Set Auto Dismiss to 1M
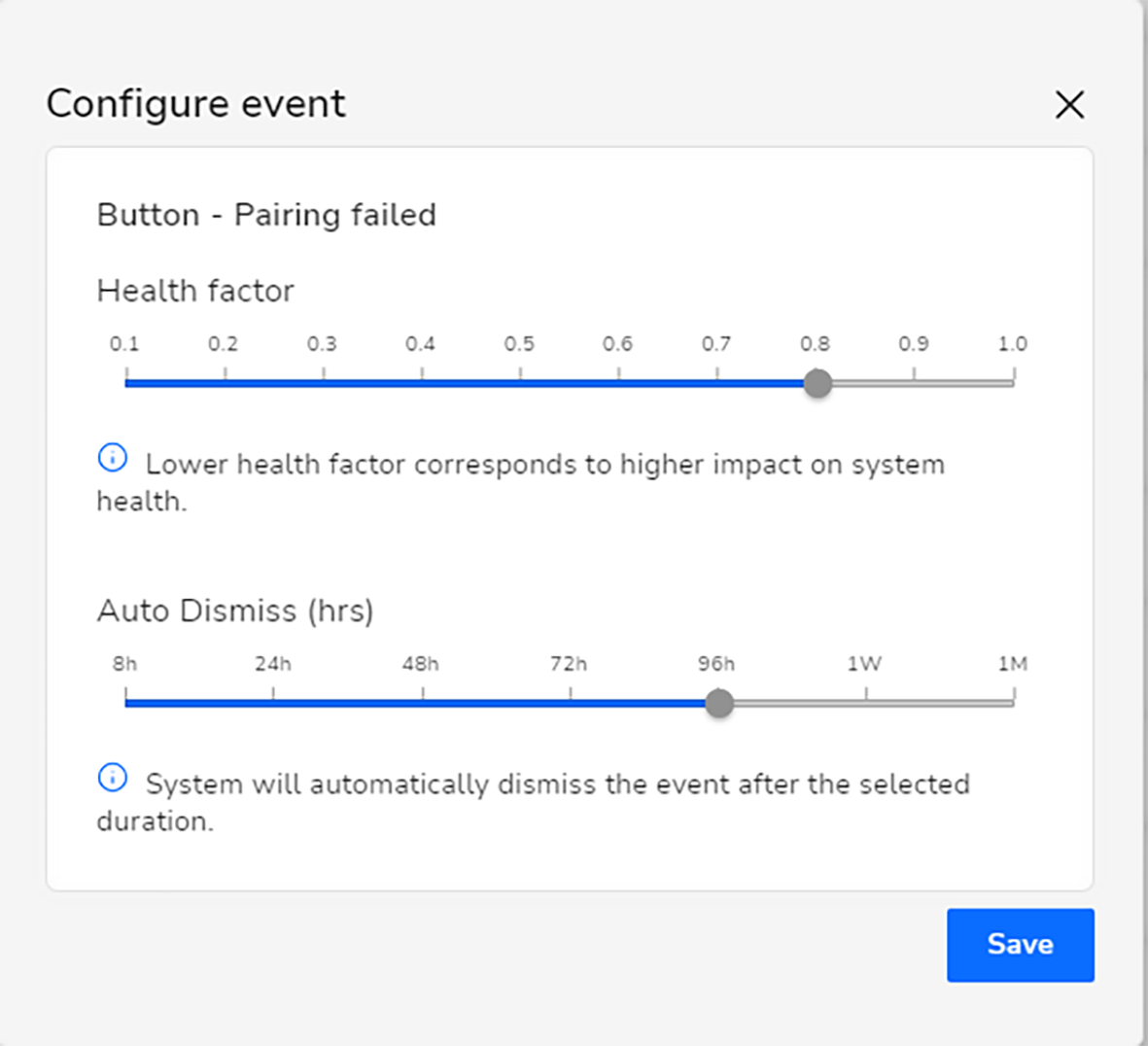The height and width of the screenshot is (1046, 1148). point(1014,703)
